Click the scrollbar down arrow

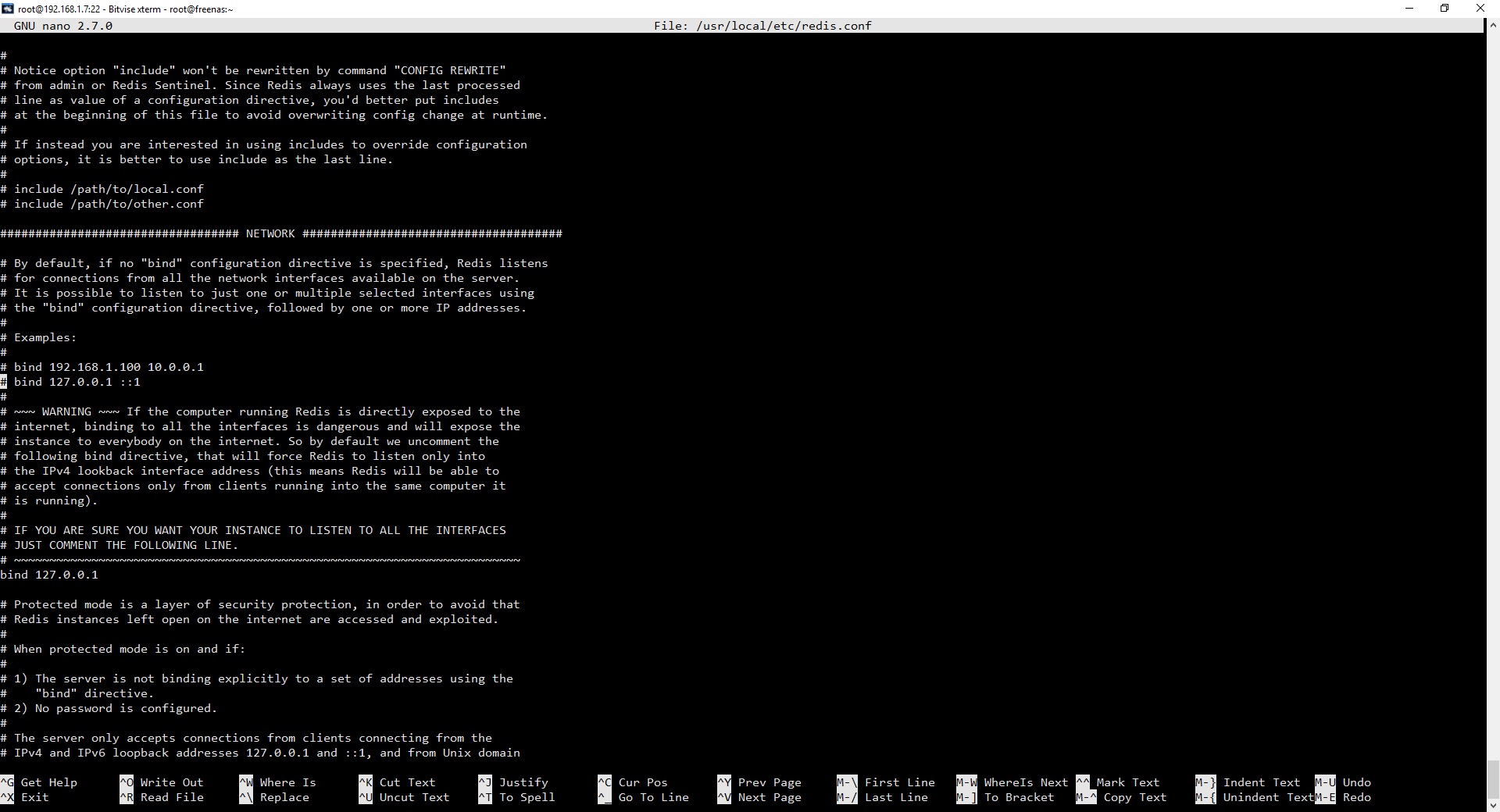click(x=1492, y=805)
